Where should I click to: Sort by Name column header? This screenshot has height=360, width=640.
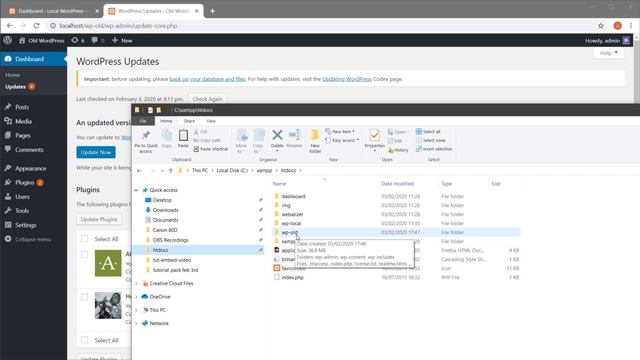pos(279,184)
